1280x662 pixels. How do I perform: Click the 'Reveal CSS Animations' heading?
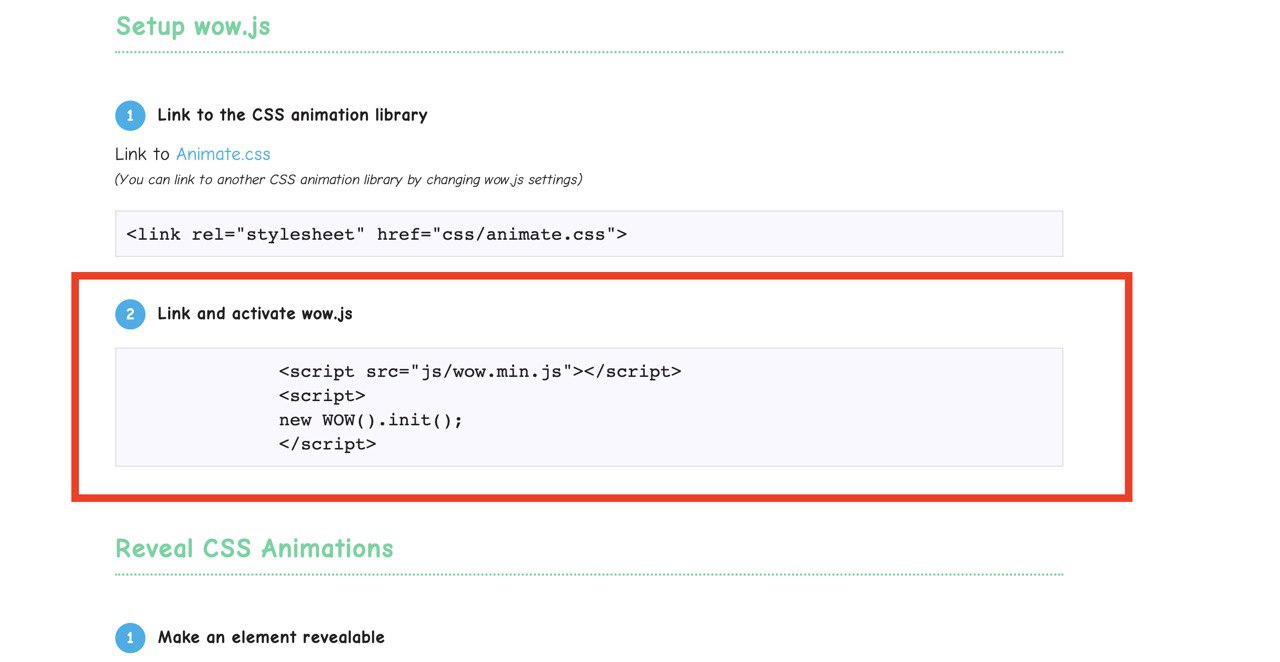coord(255,549)
